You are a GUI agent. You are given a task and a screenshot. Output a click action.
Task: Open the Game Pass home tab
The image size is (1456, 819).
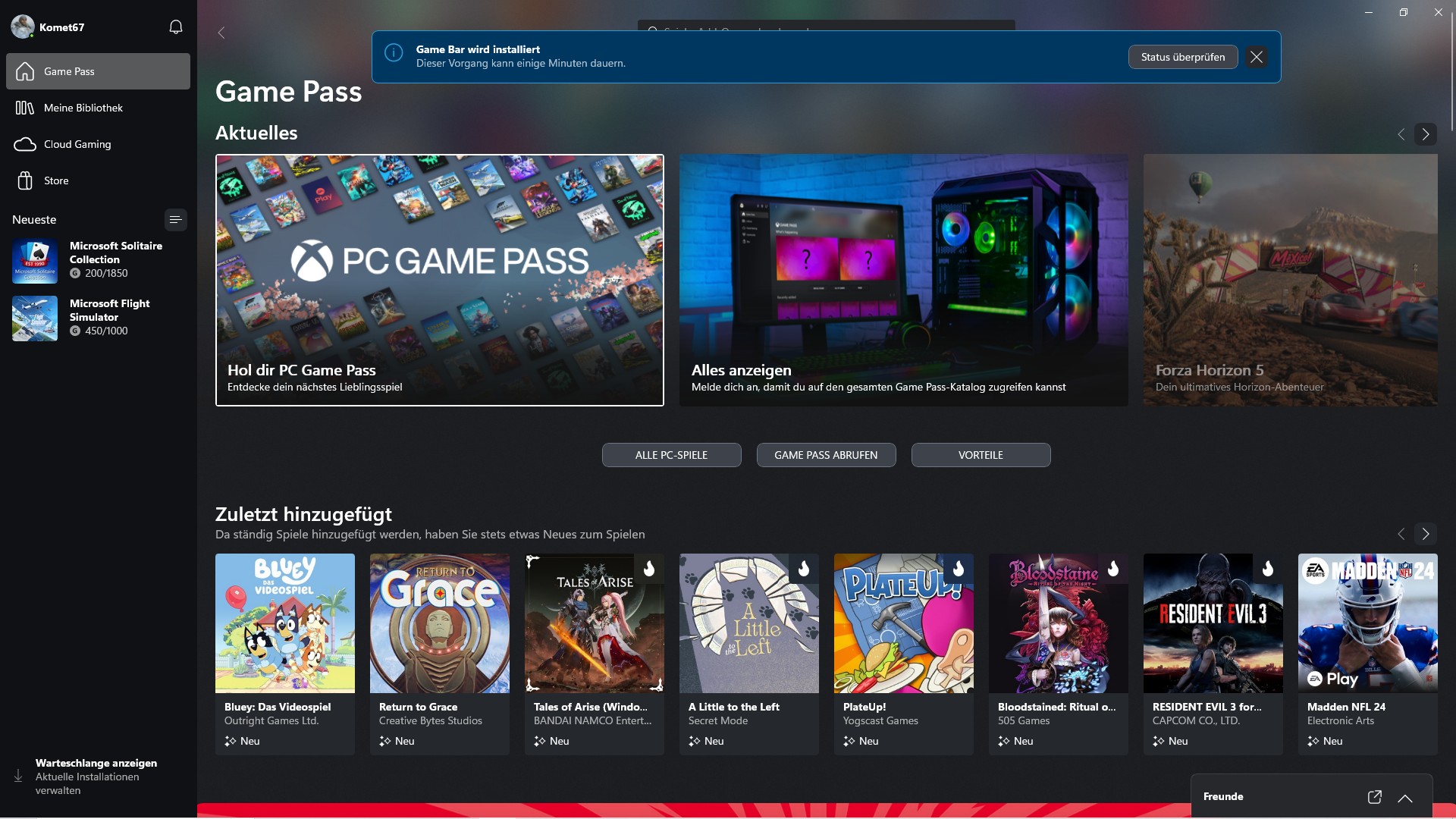[99, 71]
